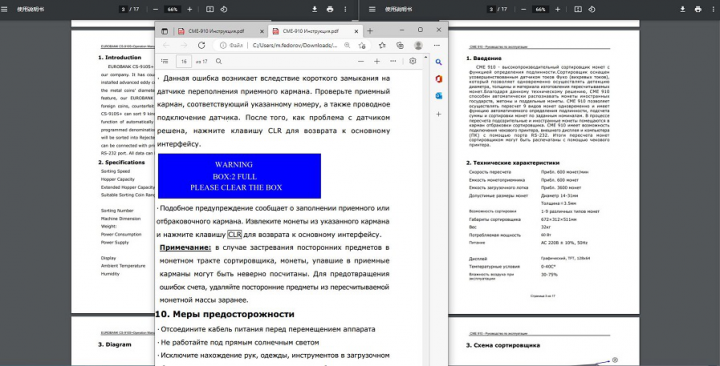
Task: Open zoom magnifier in Edge address bar
Action: coord(347,45)
